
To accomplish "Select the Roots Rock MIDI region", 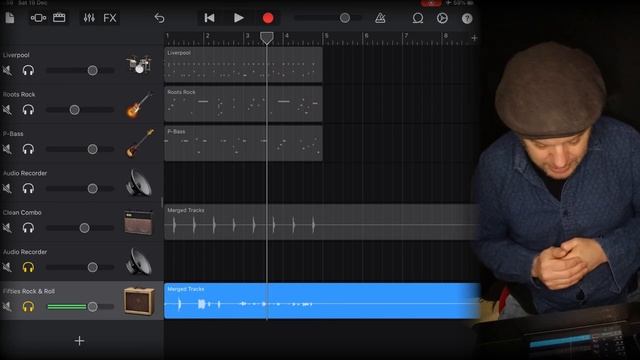I will tap(243, 104).
